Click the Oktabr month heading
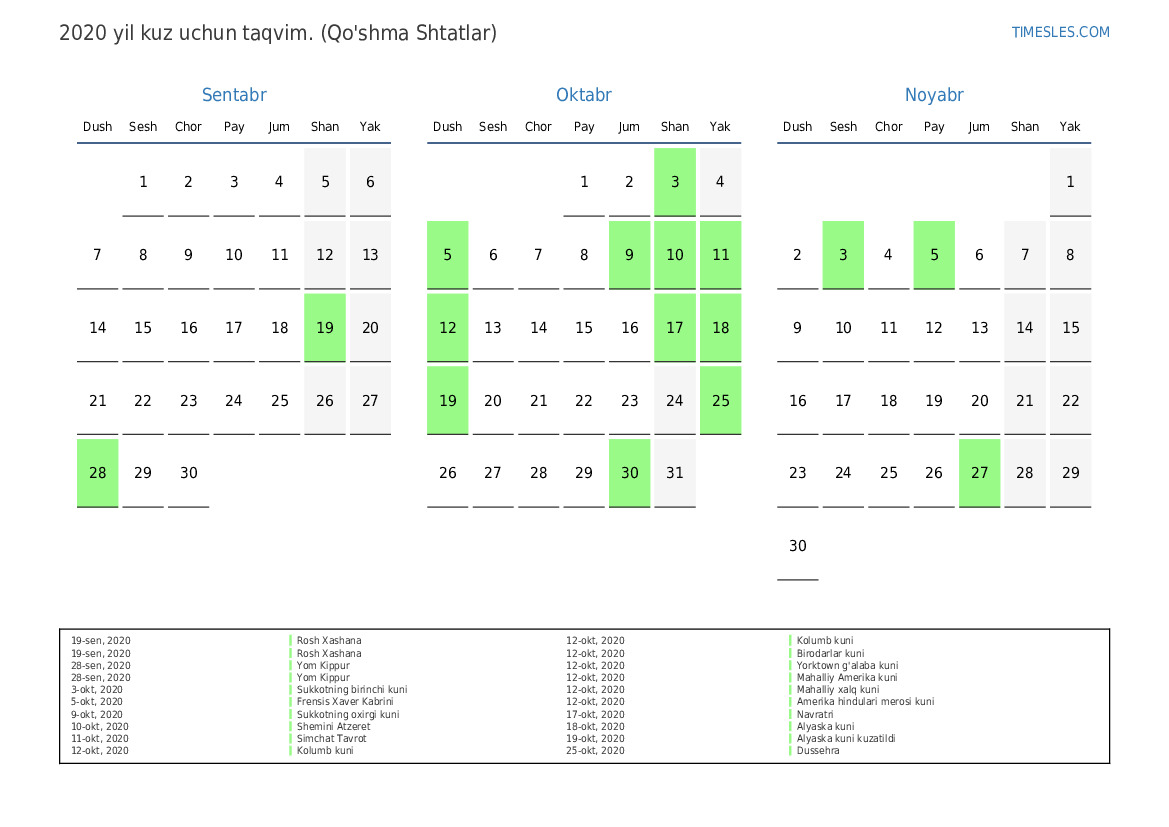1169x827 pixels. coord(584,95)
